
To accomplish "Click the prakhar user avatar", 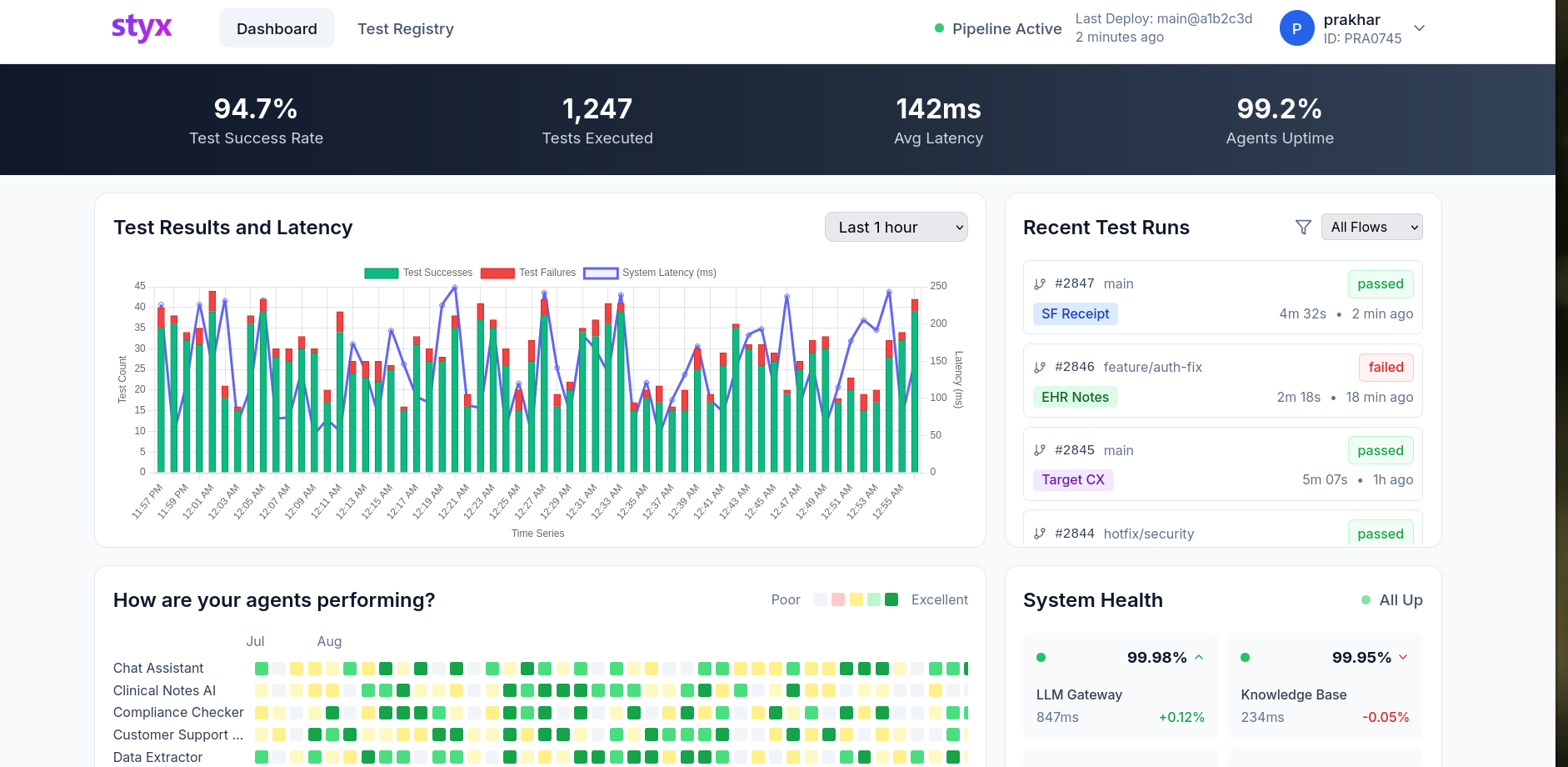I will tap(1296, 28).
